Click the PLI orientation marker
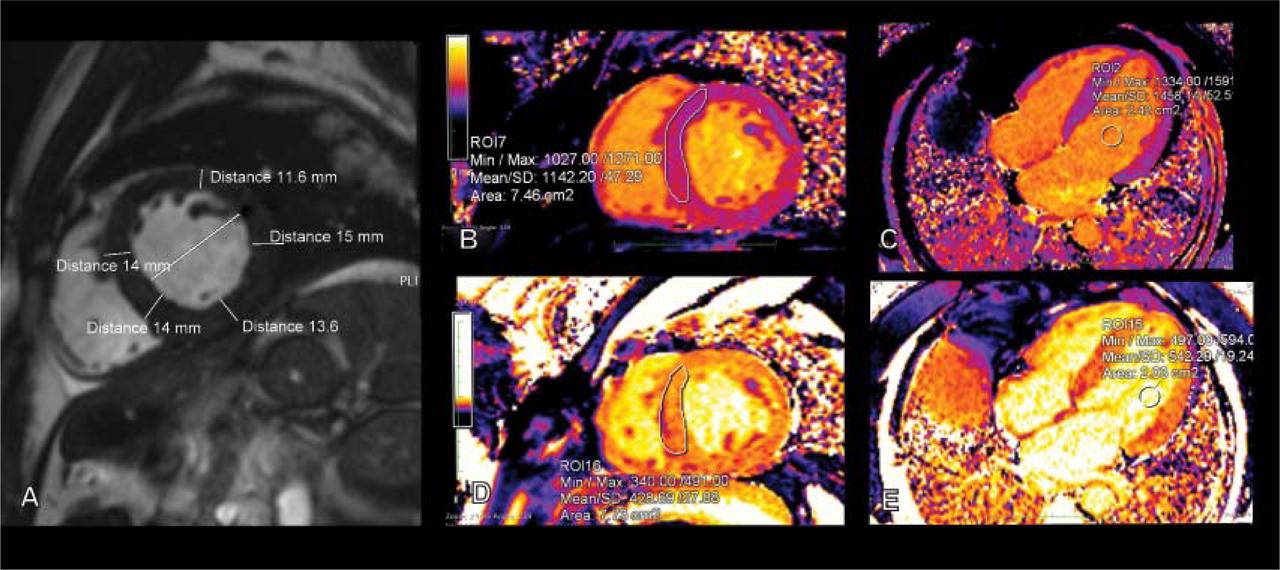 pyautogui.click(x=405, y=282)
